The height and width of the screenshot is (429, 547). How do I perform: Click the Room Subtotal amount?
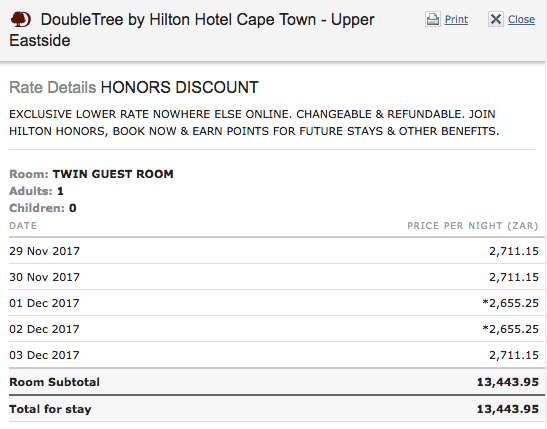point(508,382)
